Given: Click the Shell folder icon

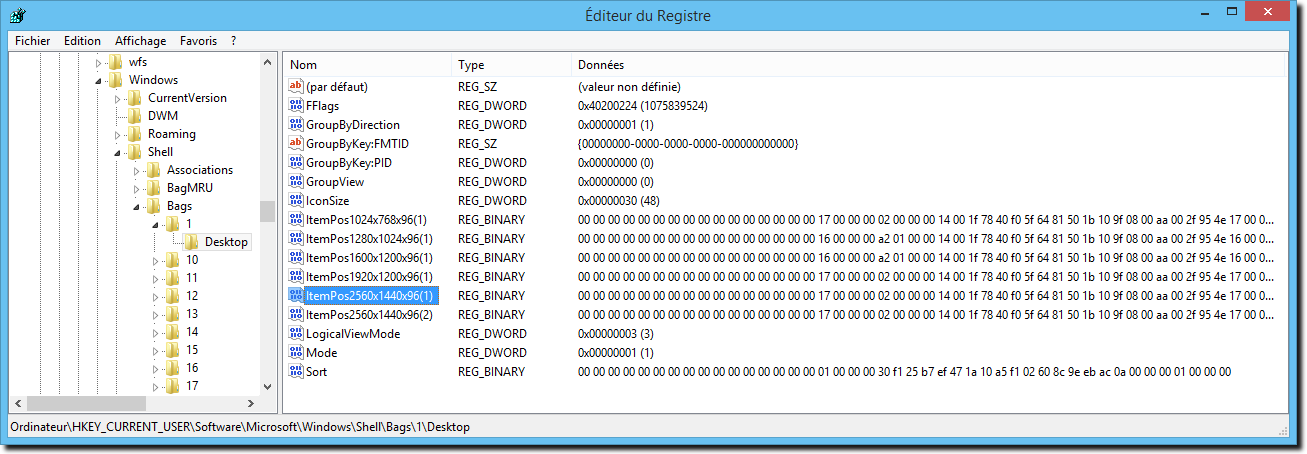Looking at the screenshot, I should click(x=135, y=152).
